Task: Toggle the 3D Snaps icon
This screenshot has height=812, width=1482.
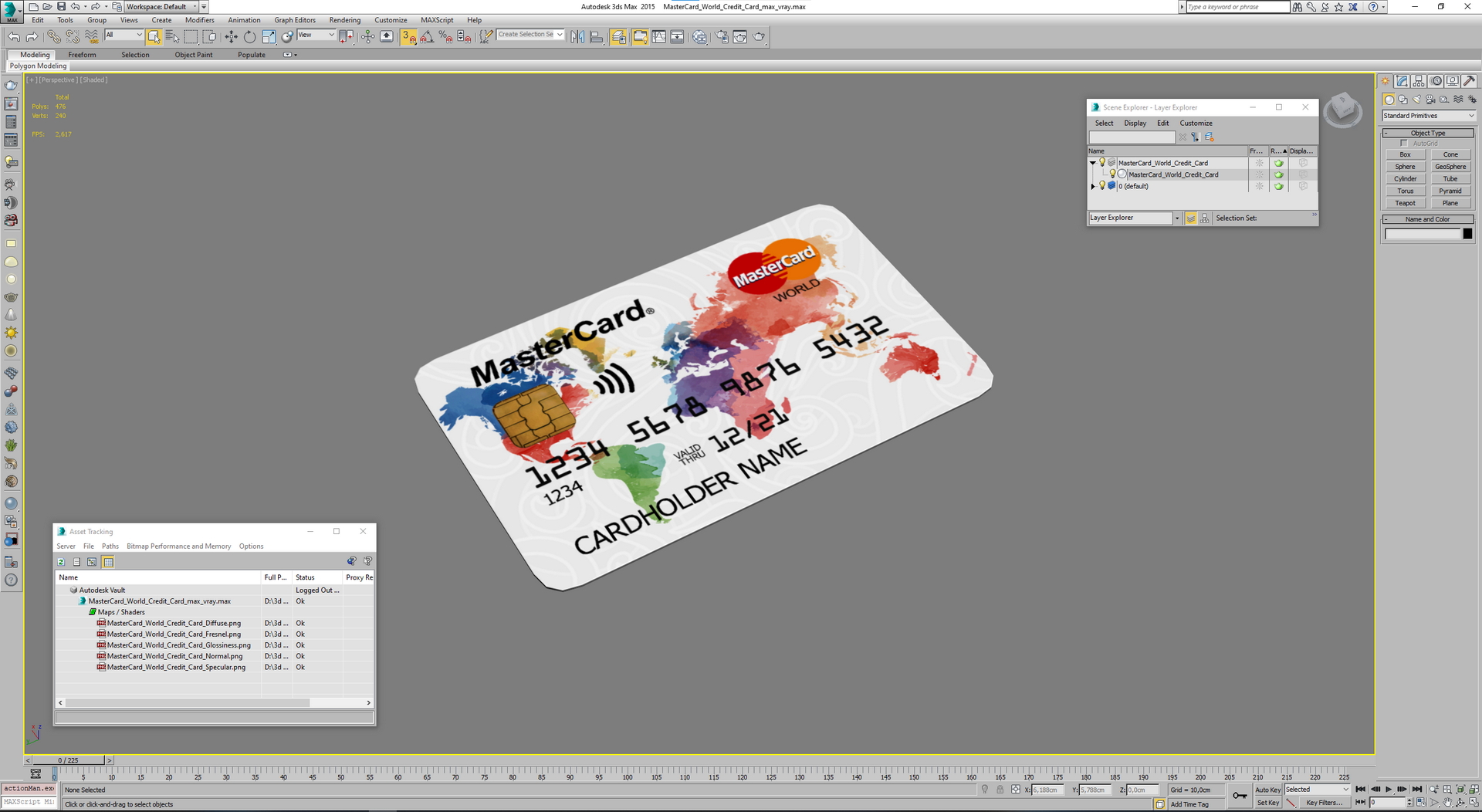Action: click(x=408, y=36)
